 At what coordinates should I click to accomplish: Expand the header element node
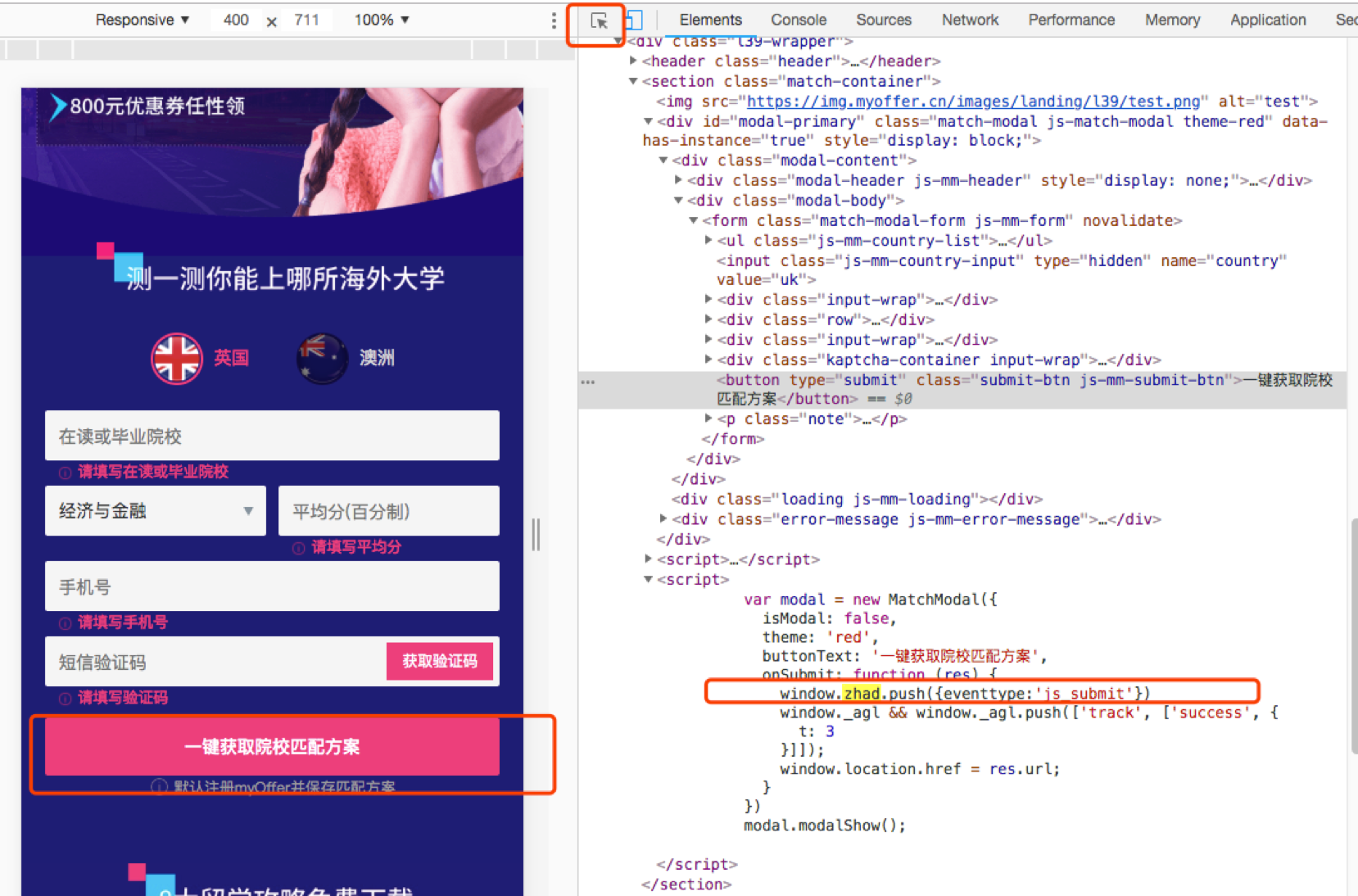pos(633,61)
